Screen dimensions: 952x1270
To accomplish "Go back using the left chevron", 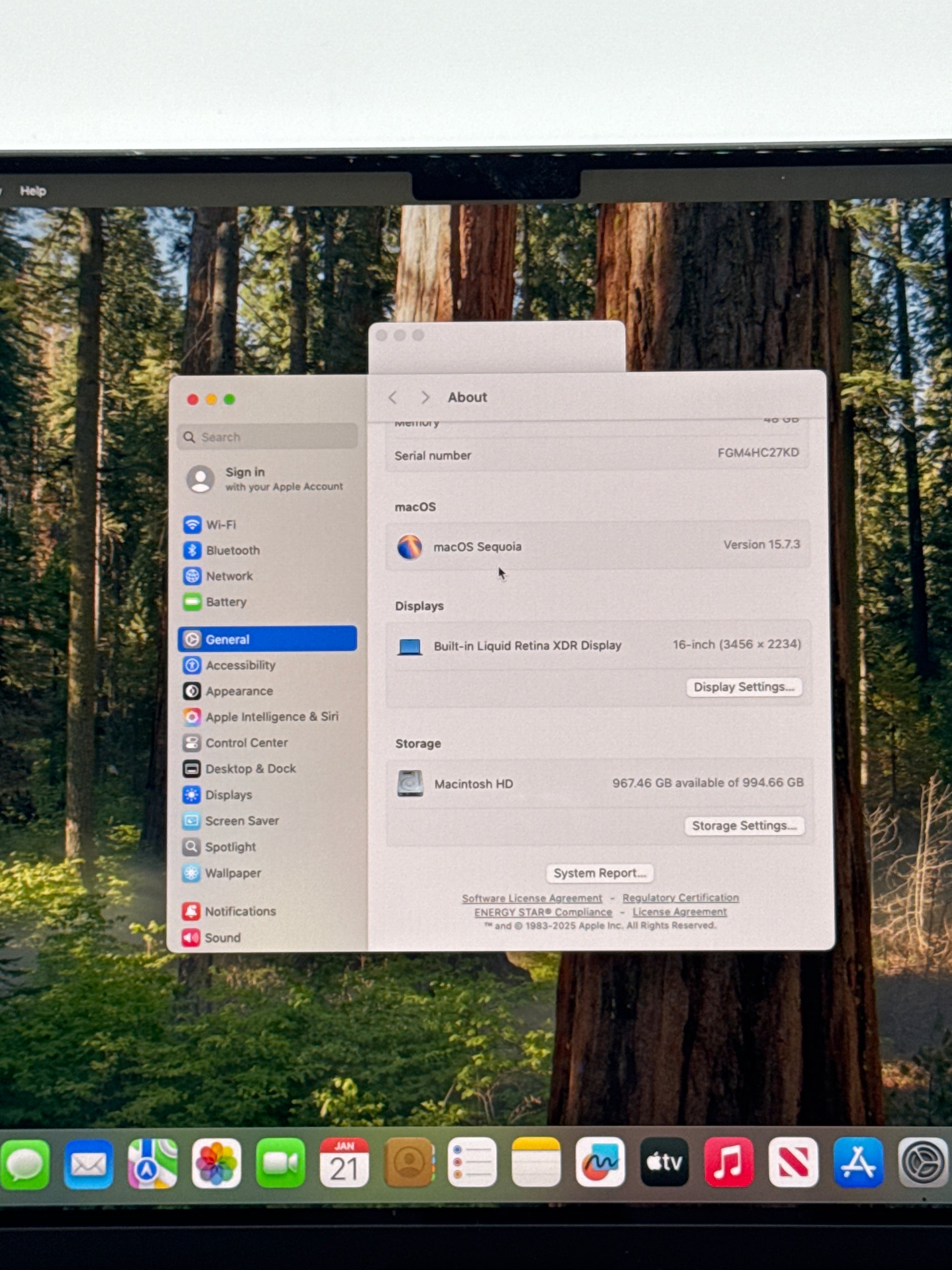I will tap(393, 397).
